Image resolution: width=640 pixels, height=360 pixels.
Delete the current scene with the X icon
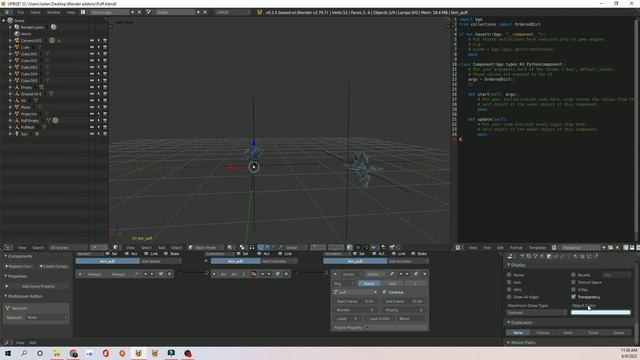coord(205,13)
